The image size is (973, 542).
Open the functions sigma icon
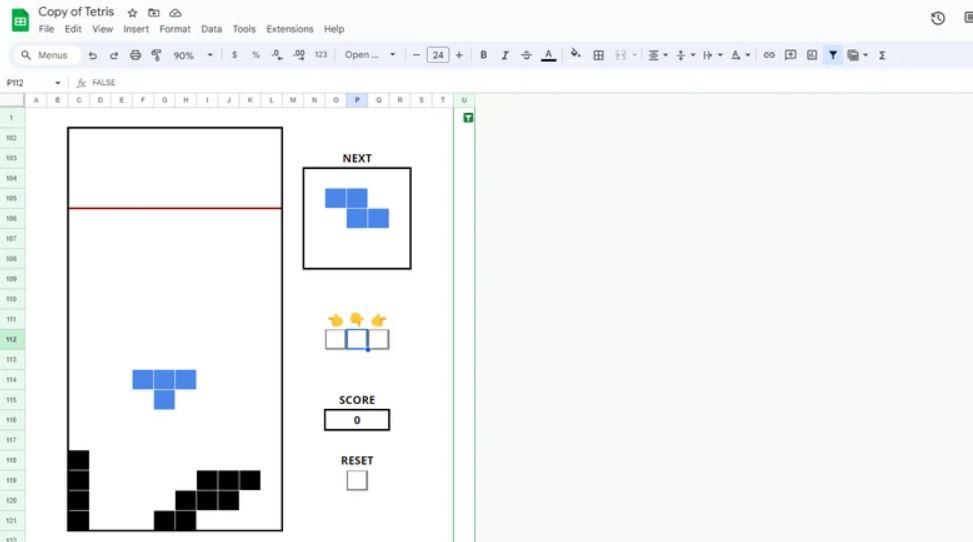point(882,55)
